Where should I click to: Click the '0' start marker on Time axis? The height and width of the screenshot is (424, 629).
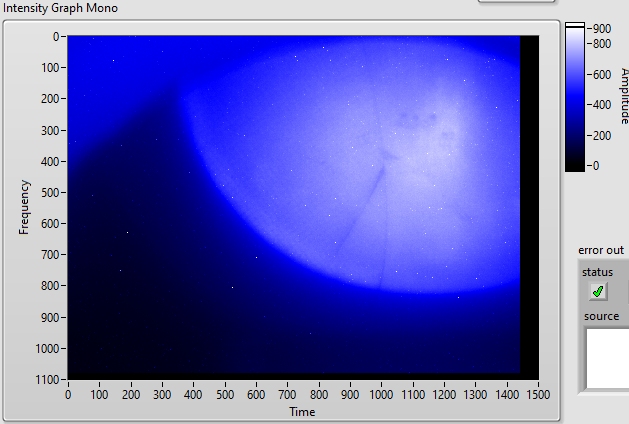(68, 395)
